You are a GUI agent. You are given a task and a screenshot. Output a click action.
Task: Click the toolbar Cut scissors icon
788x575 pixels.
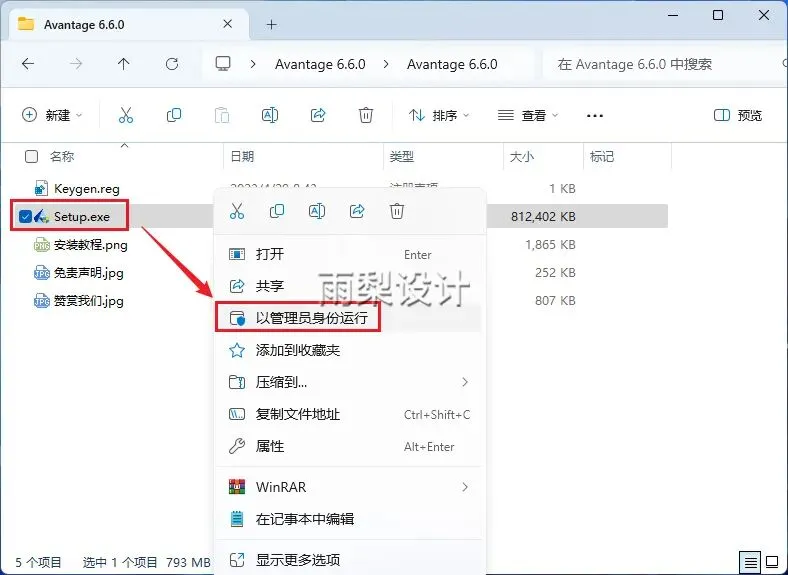126,115
